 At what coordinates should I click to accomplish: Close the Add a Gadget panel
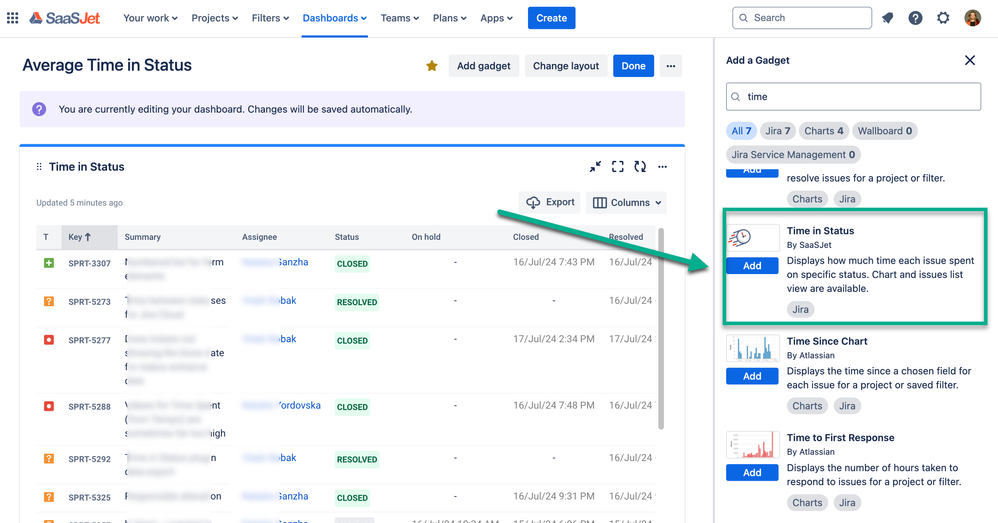coord(969,60)
